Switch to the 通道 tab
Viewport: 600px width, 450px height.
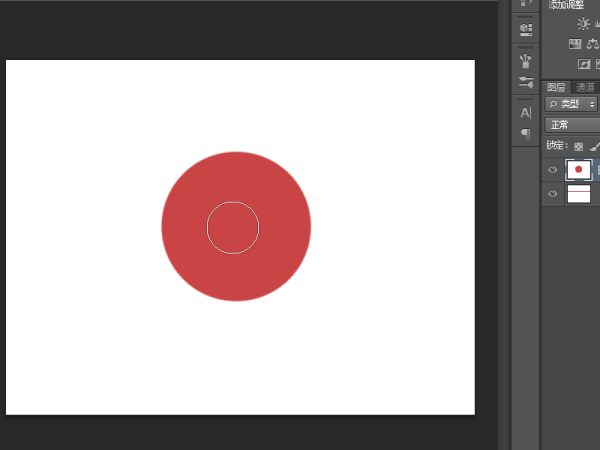pyautogui.click(x=585, y=87)
